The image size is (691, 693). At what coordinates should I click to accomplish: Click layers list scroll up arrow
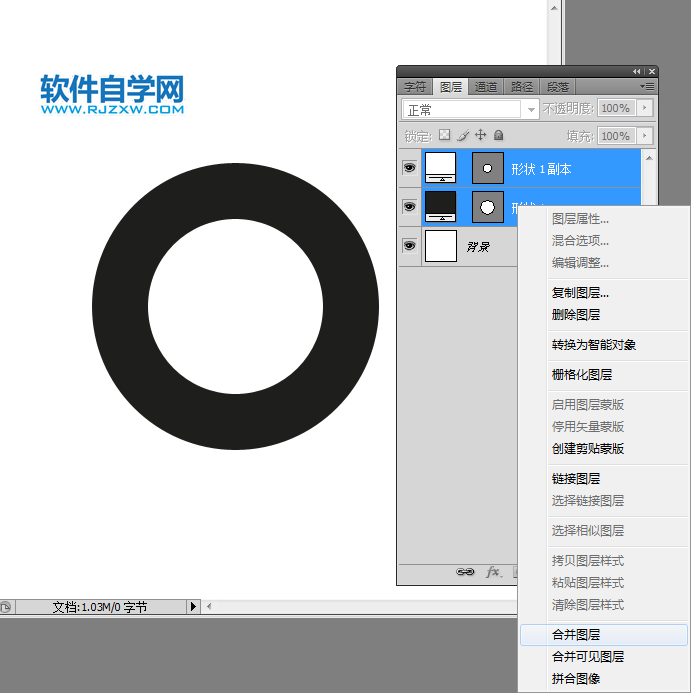[x=649, y=158]
